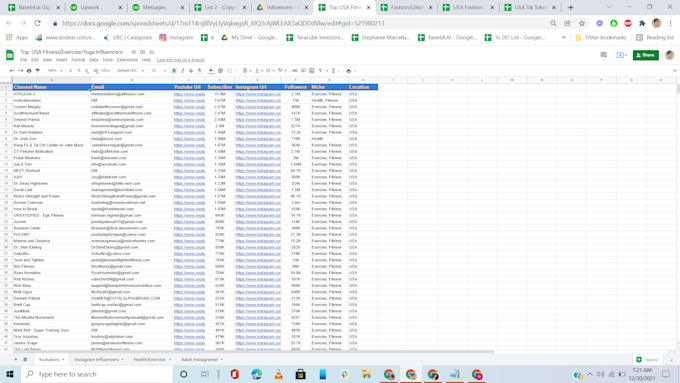Screen dimensions: 680x383
Task: Open the Windows Start menu
Action: coord(10,374)
